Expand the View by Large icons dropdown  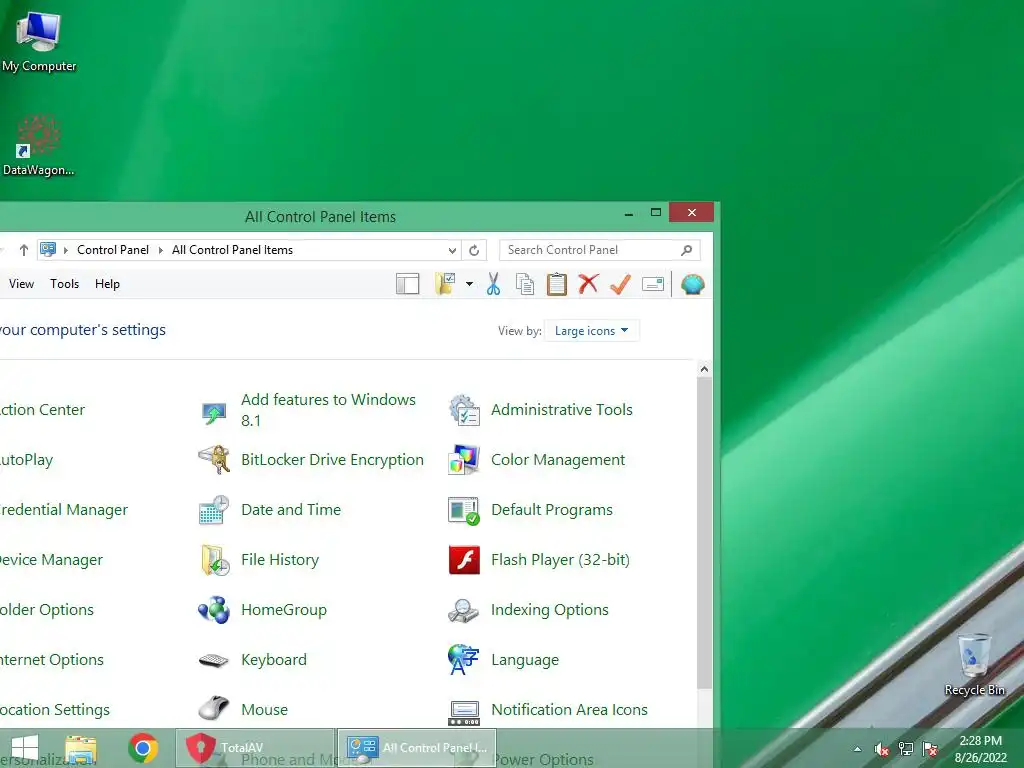(592, 331)
